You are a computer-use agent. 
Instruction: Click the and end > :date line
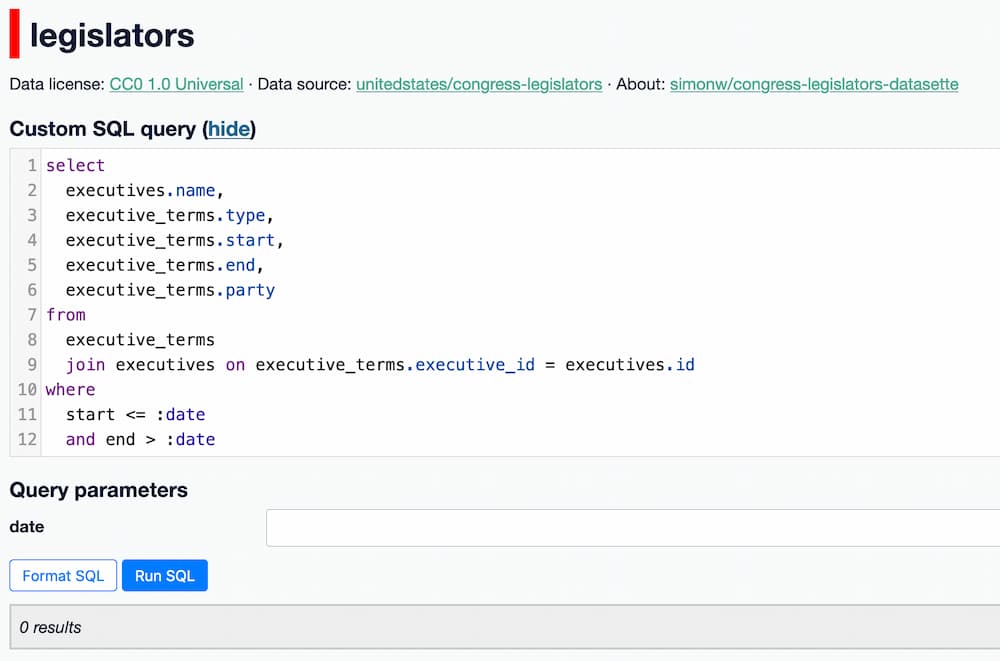click(140, 439)
